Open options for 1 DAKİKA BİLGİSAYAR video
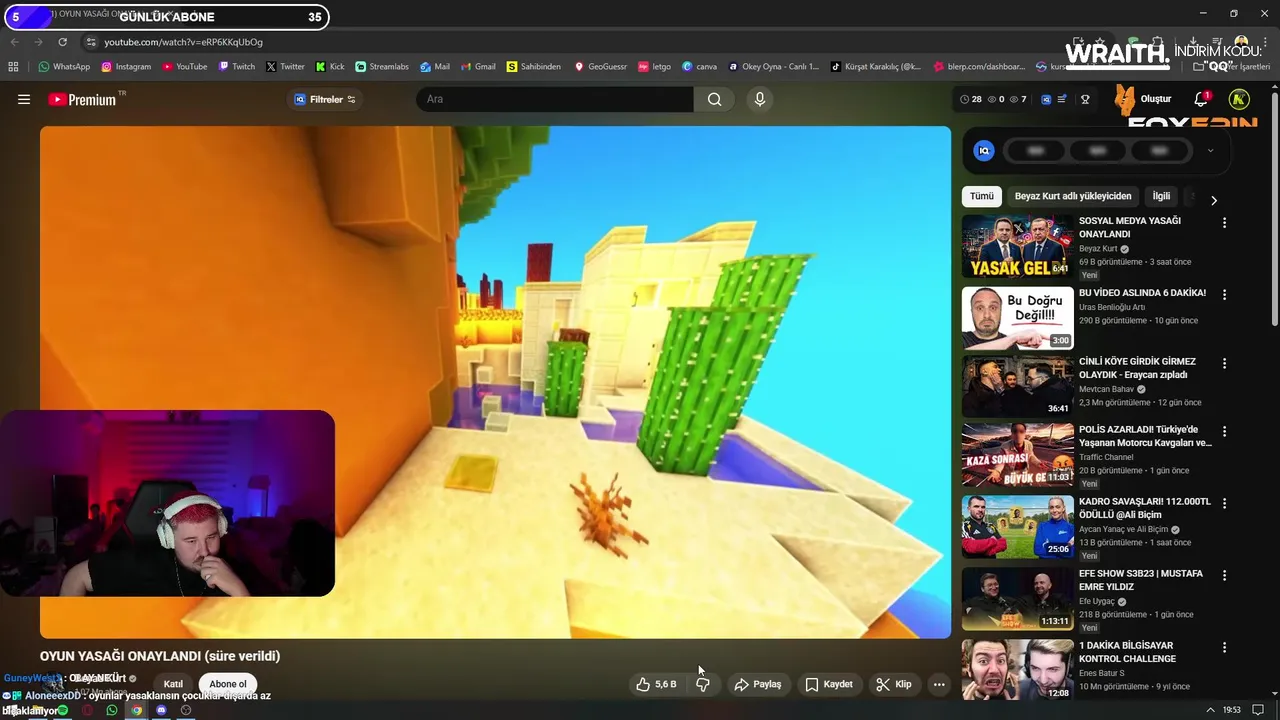 tap(1224, 647)
